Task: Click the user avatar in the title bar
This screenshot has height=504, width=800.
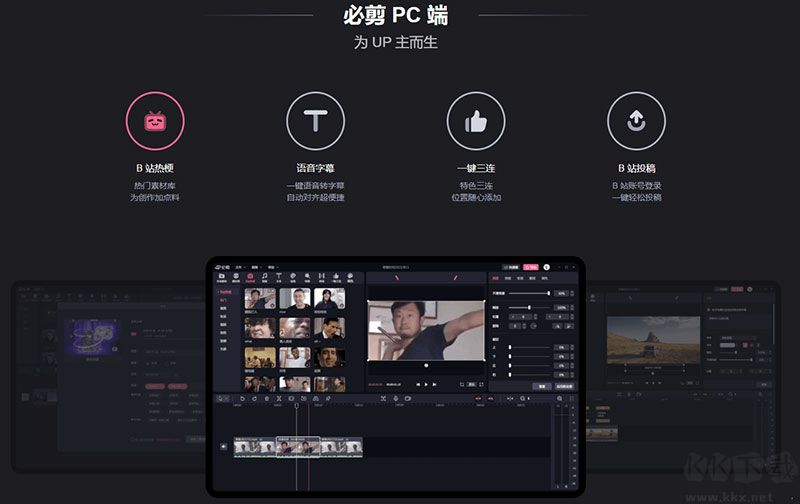Action: 546,267
